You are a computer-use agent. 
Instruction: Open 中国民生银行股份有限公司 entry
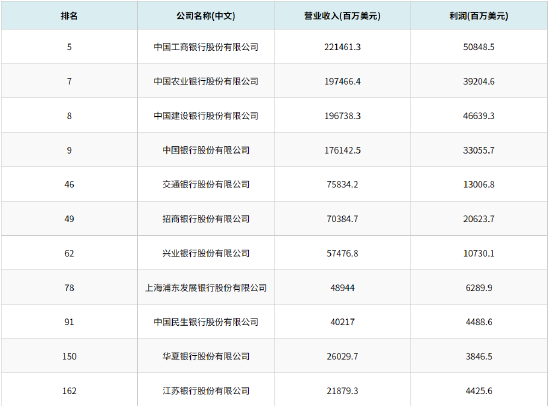(206, 322)
